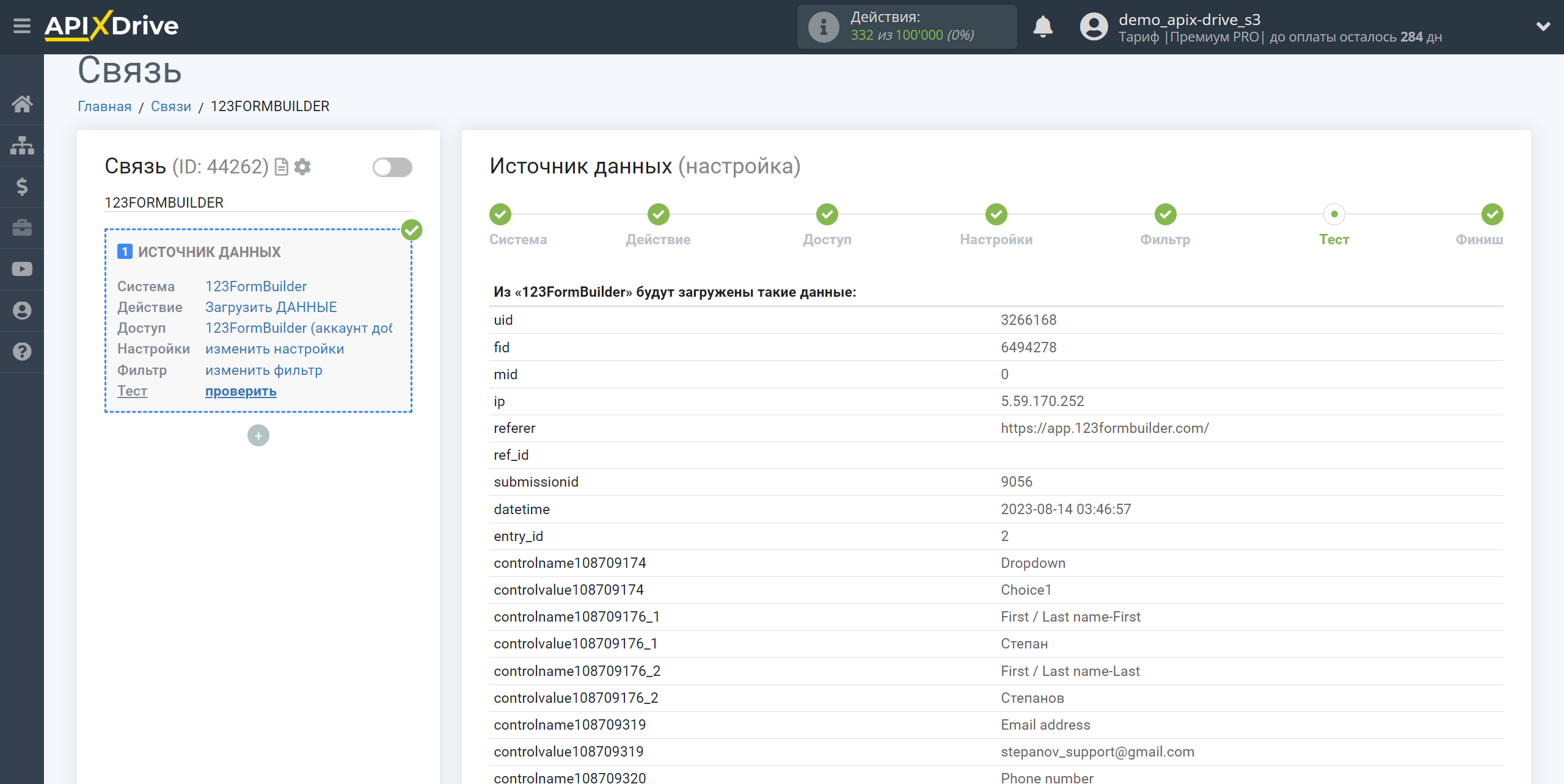Select the uid value 3266168
Image resolution: width=1564 pixels, height=784 pixels.
(1029, 320)
